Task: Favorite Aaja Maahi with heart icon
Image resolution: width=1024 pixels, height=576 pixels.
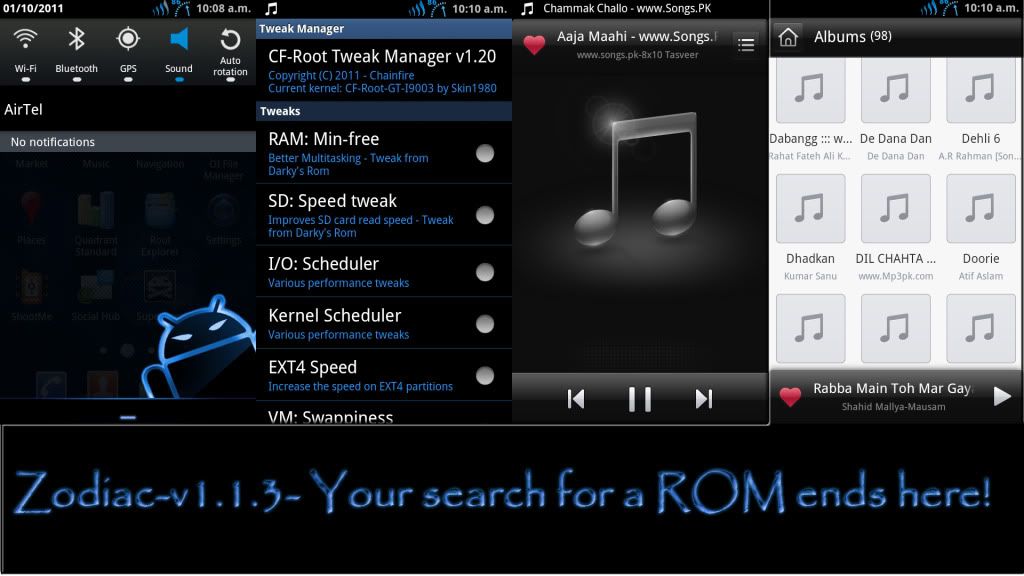Action: point(535,45)
